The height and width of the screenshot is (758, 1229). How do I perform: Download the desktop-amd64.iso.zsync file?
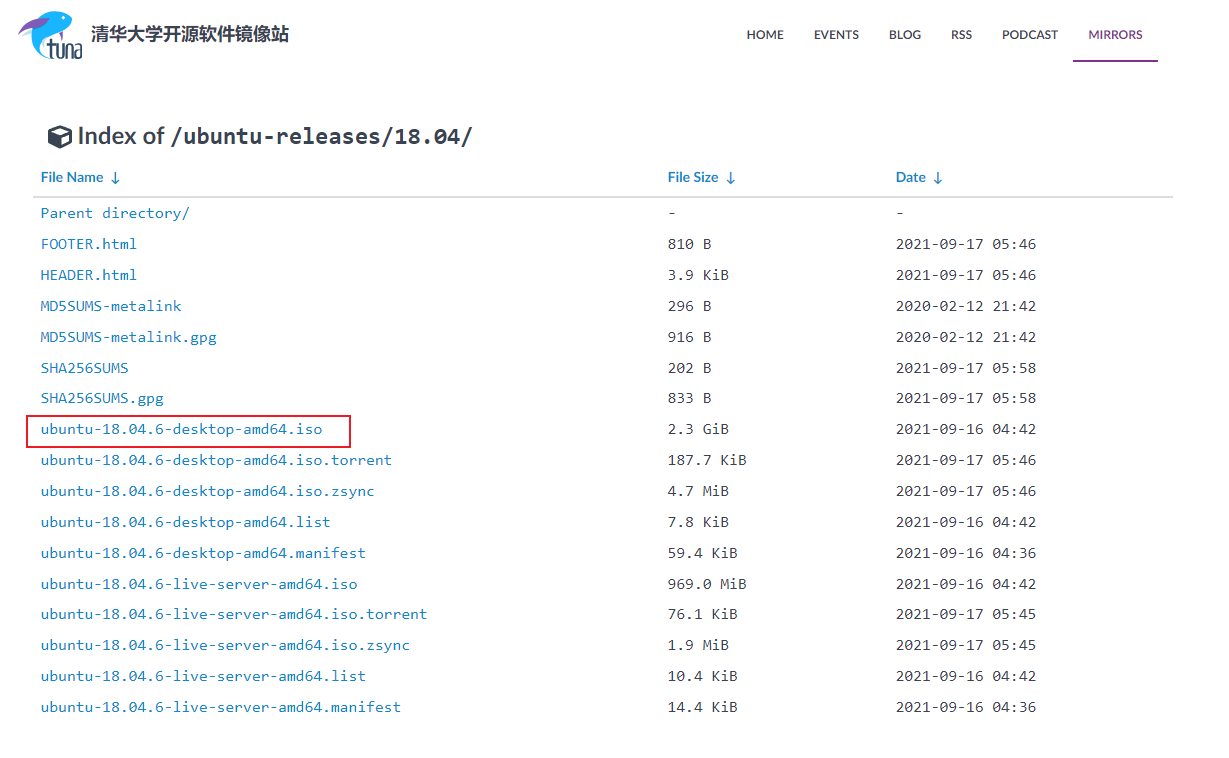pos(208,491)
